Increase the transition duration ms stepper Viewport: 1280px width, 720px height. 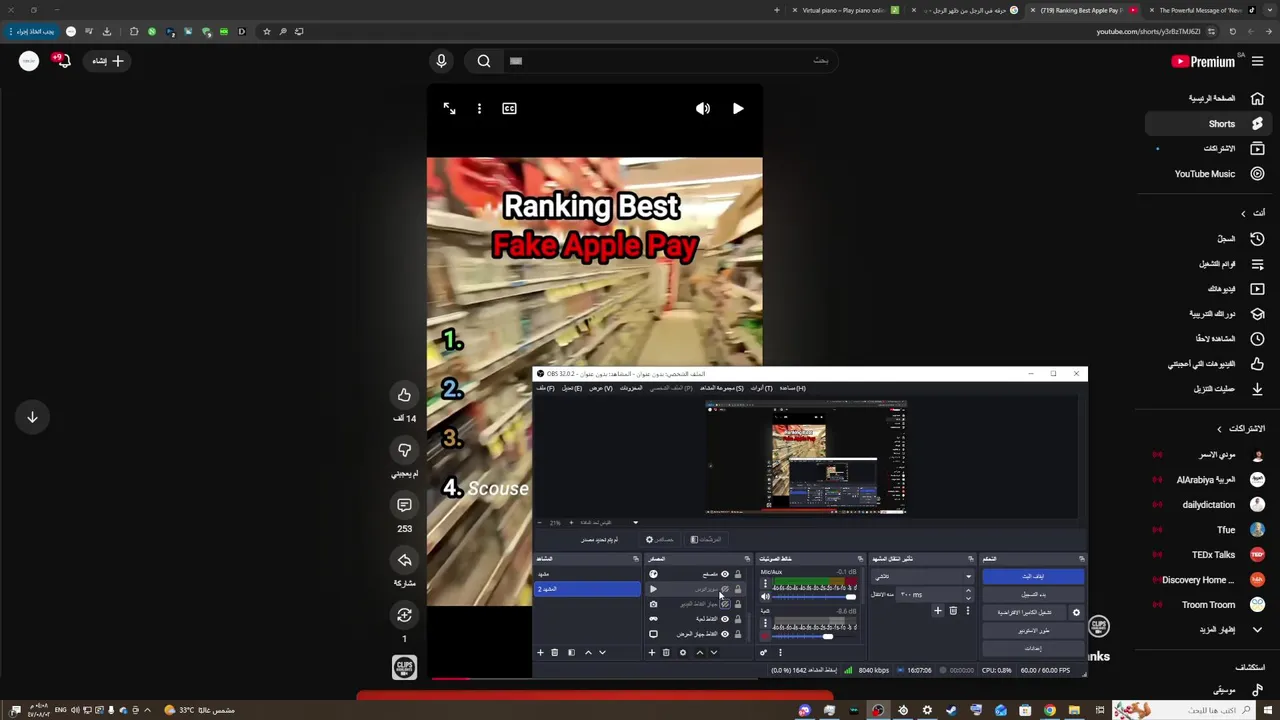tap(968, 590)
